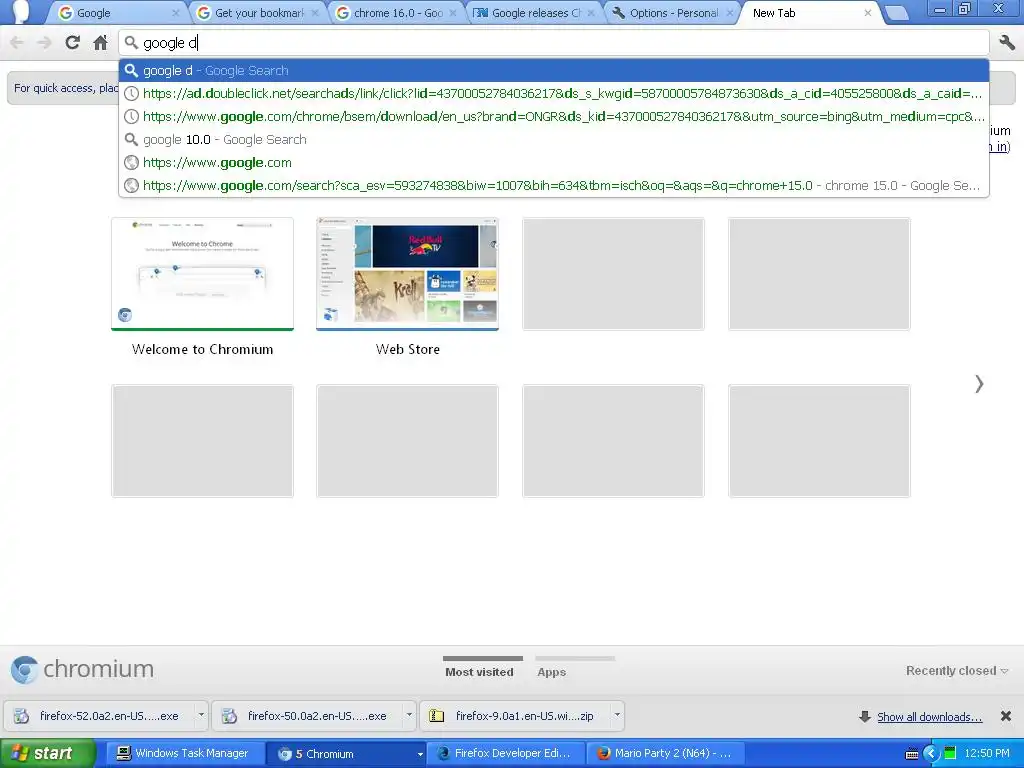Switch to the Google tab

pos(116,13)
